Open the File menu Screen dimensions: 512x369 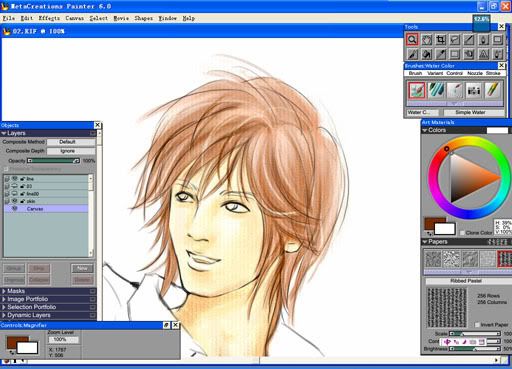tap(9, 18)
